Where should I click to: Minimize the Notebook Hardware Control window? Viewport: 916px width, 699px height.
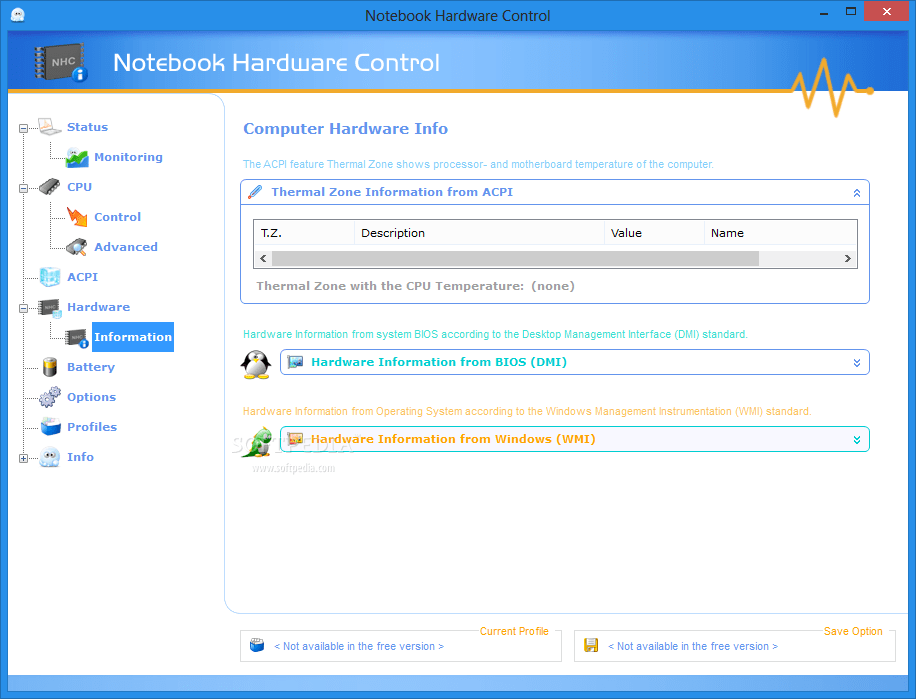(x=824, y=12)
